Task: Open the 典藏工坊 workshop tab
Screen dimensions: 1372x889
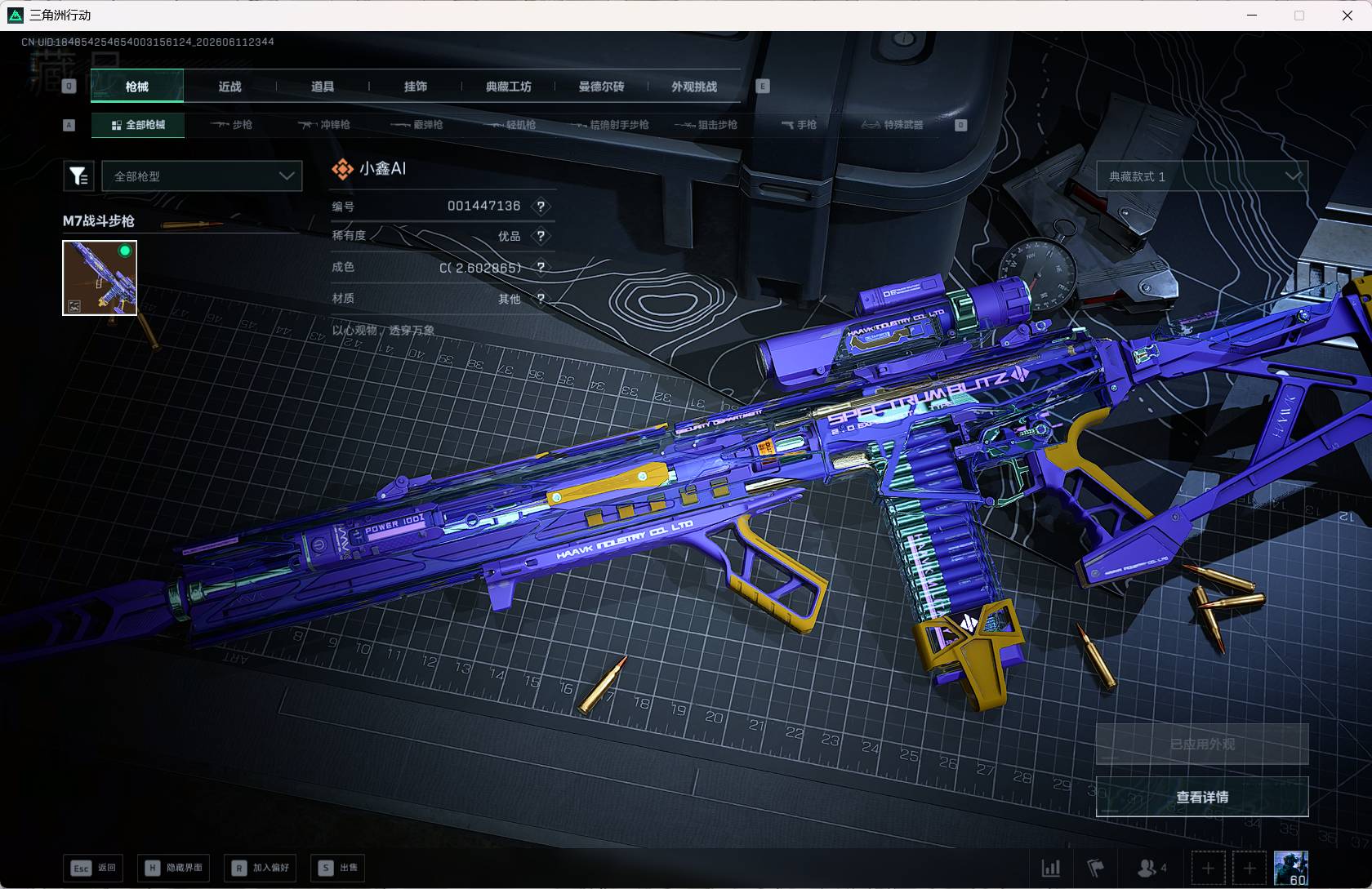Action: coord(508,86)
